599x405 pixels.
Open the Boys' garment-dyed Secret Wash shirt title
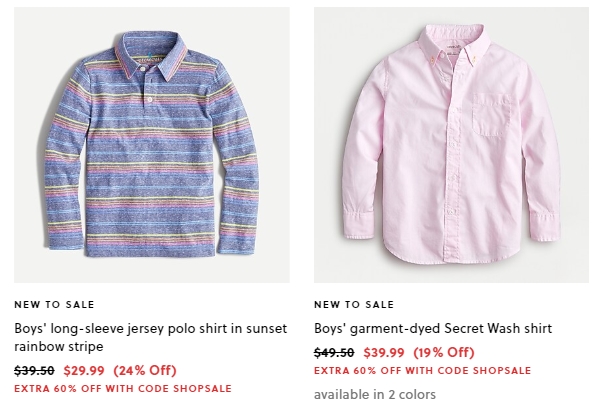(x=433, y=328)
